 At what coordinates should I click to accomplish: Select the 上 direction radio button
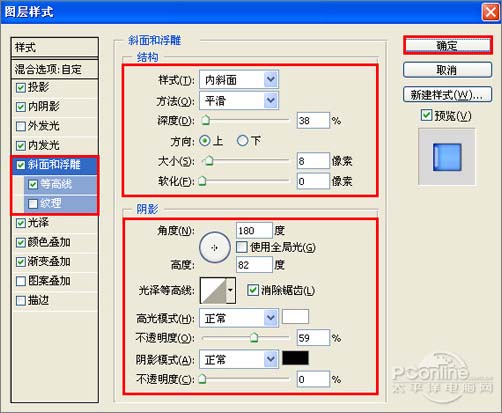coord(205,141)
